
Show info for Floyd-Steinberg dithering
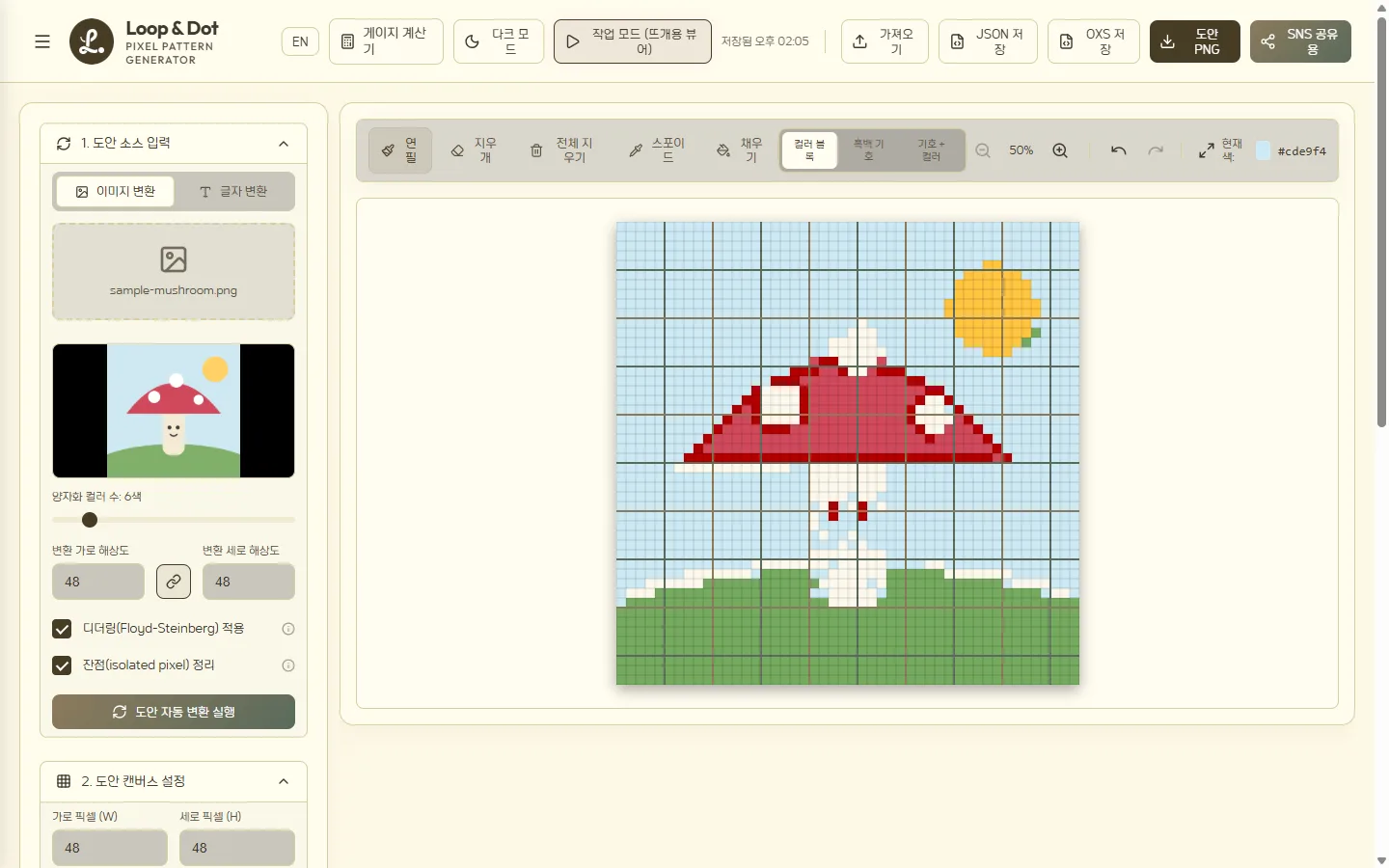tap(287, 629)
